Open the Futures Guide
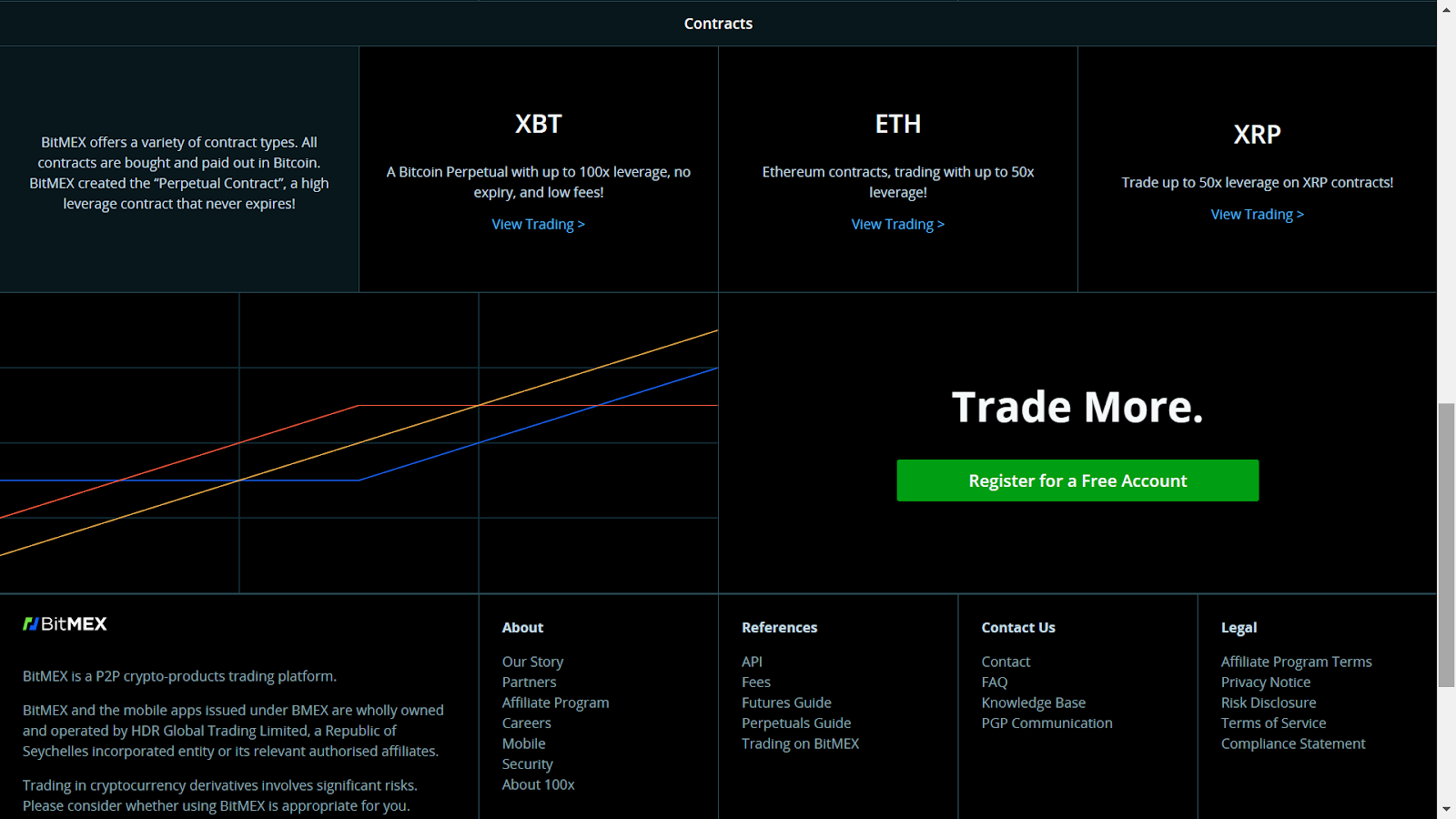Screen dimensions: 1456x819 (x=787, y=703)
